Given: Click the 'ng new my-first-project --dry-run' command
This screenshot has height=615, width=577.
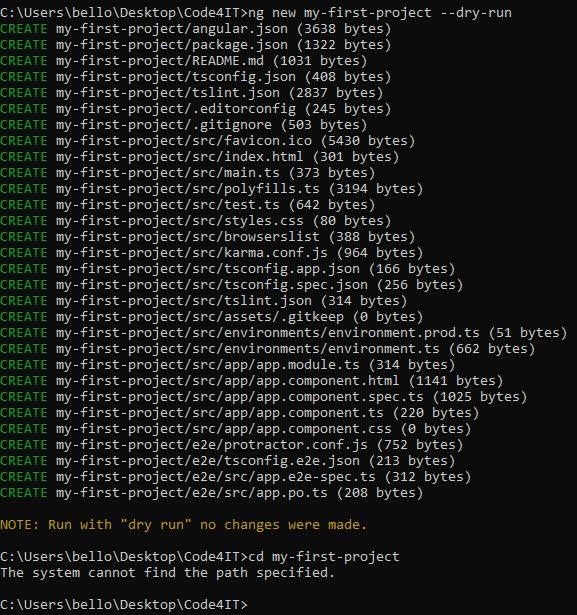Looking at the screenshot, I should coord(380,13).
